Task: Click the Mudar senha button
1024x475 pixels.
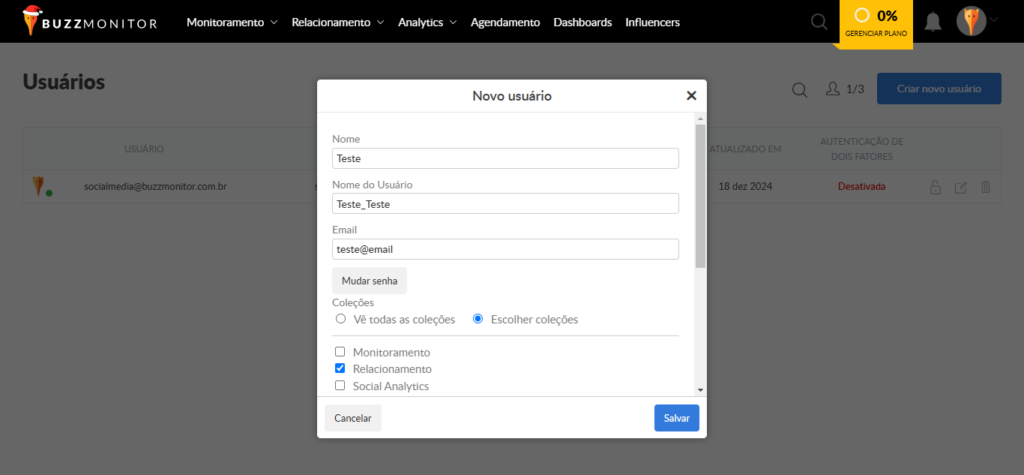Action: (369, 281)
